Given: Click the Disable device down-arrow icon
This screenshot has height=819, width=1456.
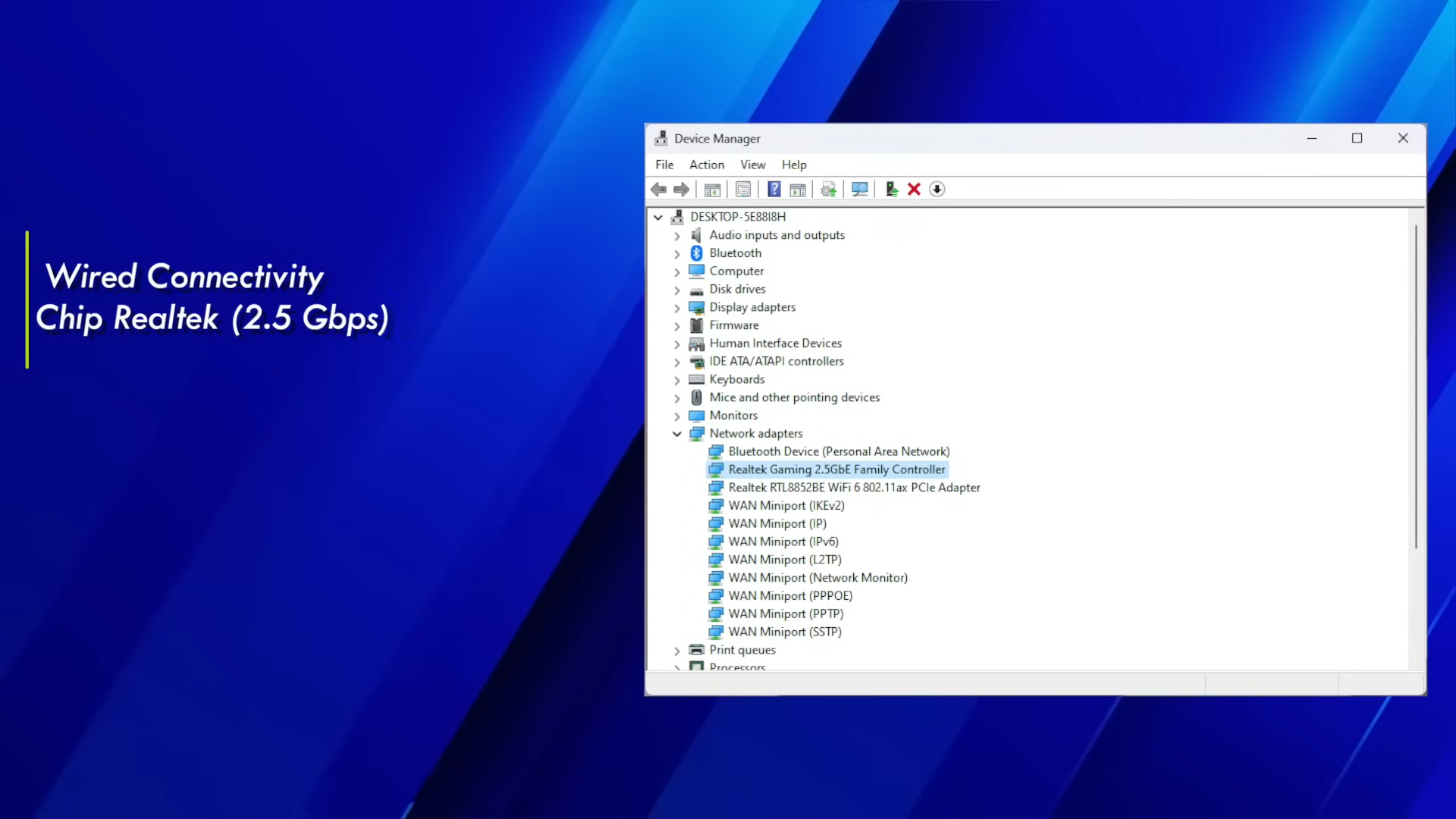Looking at the screenshot, I should [x=937, y=190].
